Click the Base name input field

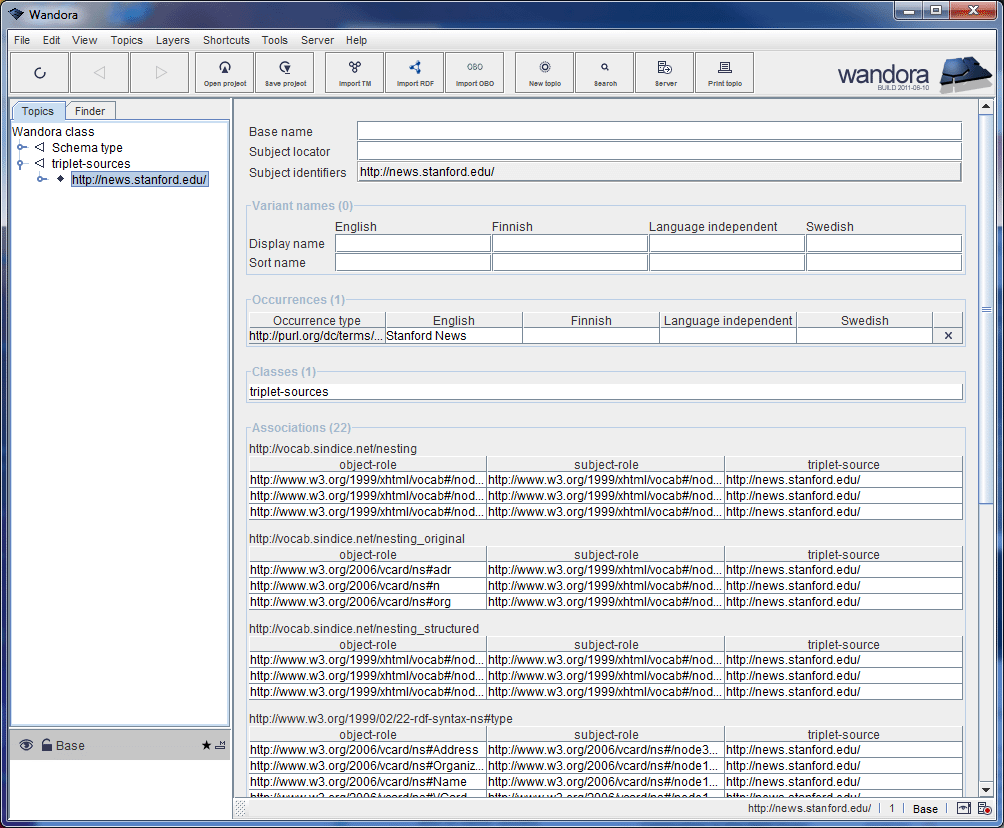[x=658, y=131]
